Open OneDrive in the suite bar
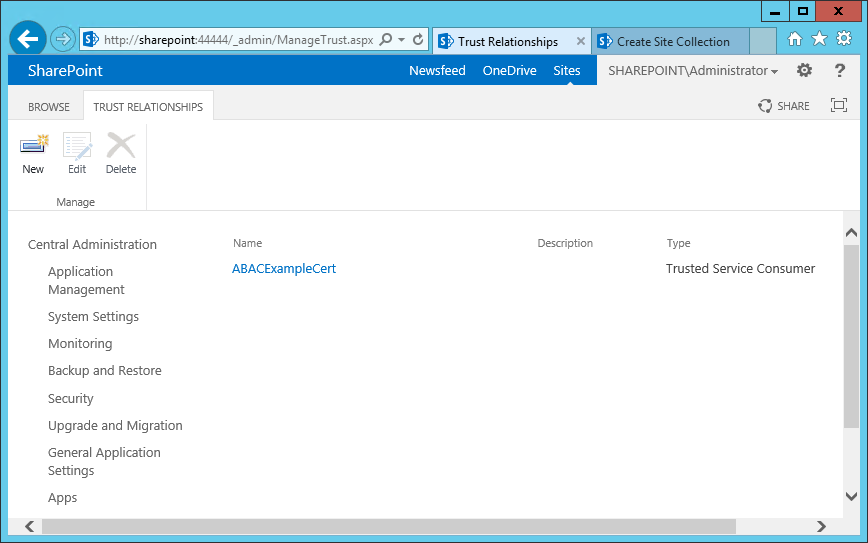 tap(509, 71)
